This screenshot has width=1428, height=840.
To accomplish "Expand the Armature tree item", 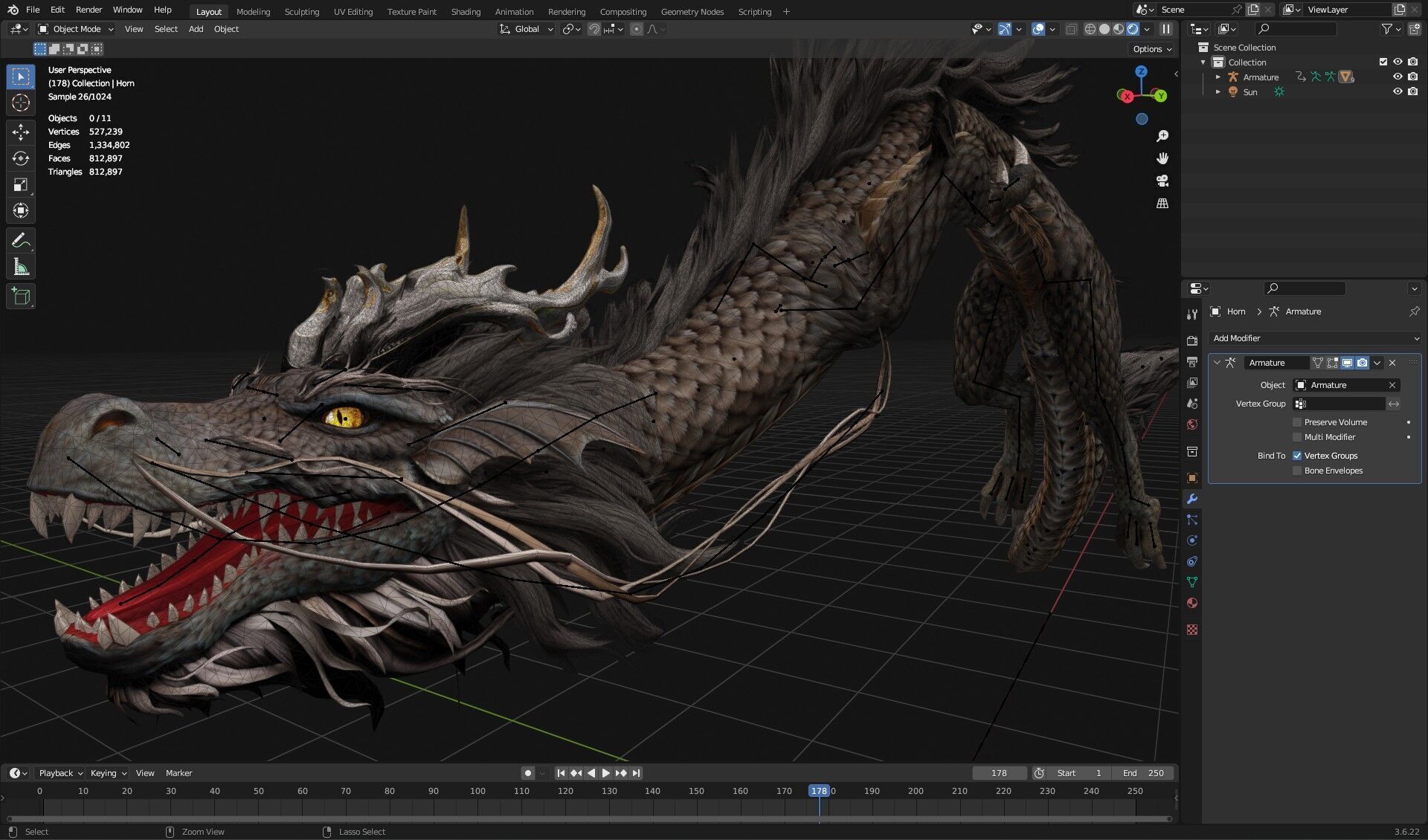I will [x=1218, y=77].
